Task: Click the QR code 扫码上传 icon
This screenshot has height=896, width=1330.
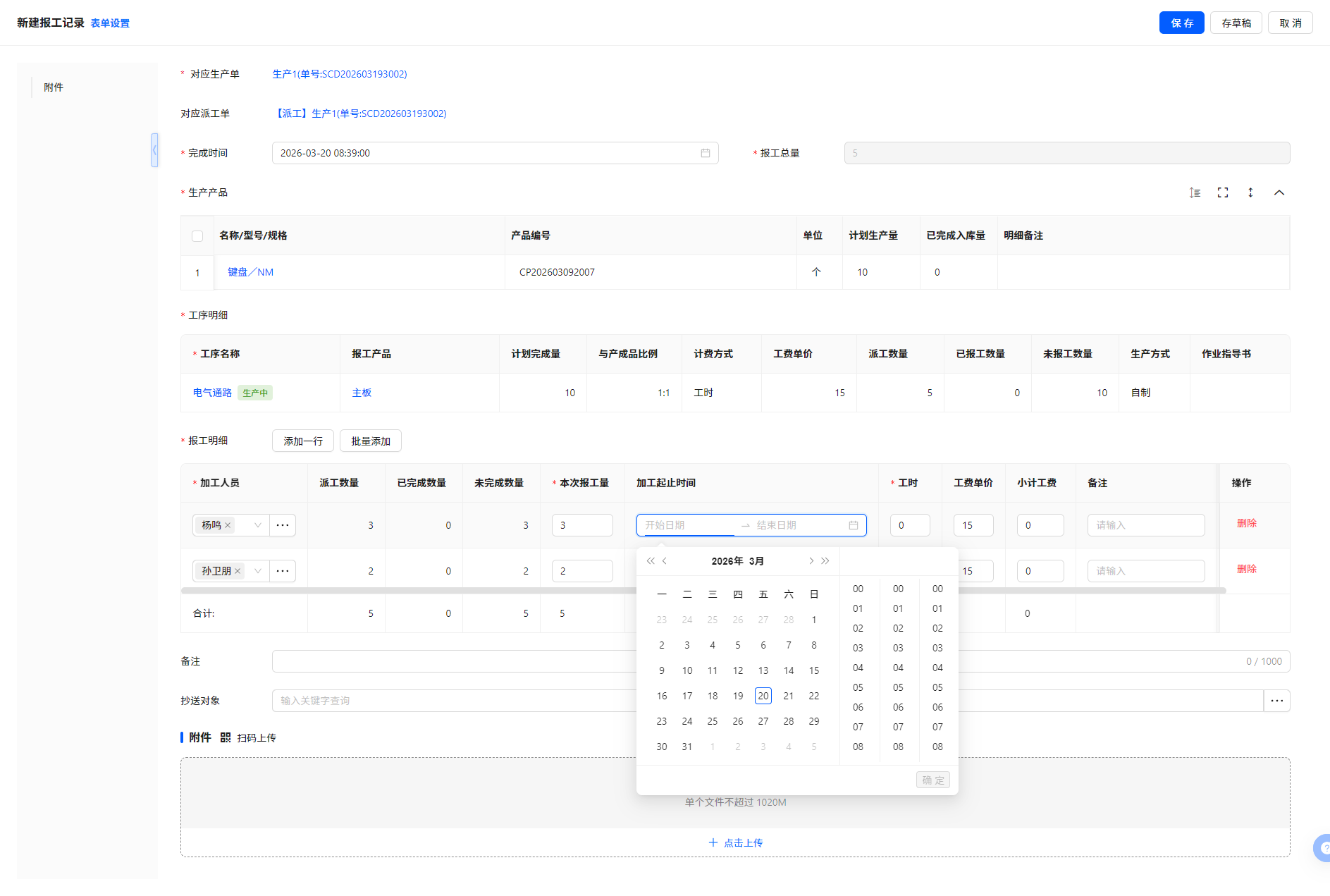Action: click(x=226, y=737)
